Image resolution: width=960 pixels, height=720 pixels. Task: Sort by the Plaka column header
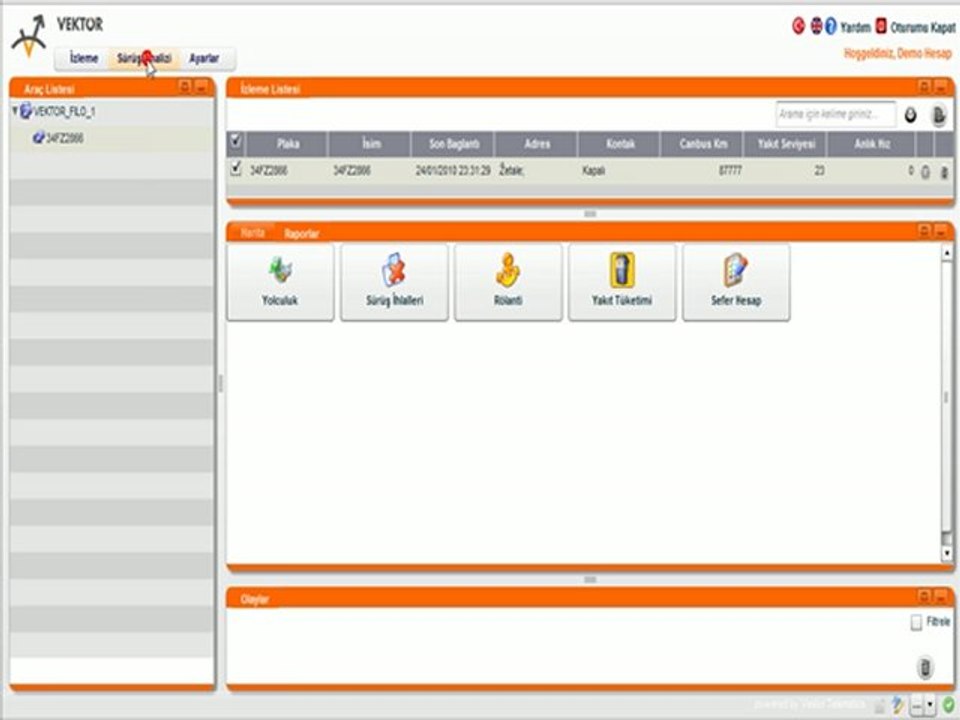coord(288,144)
